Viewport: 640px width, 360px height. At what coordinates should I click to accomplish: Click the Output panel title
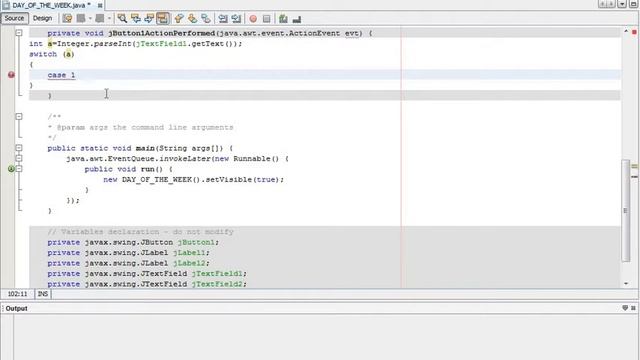(x=17, y=308)
